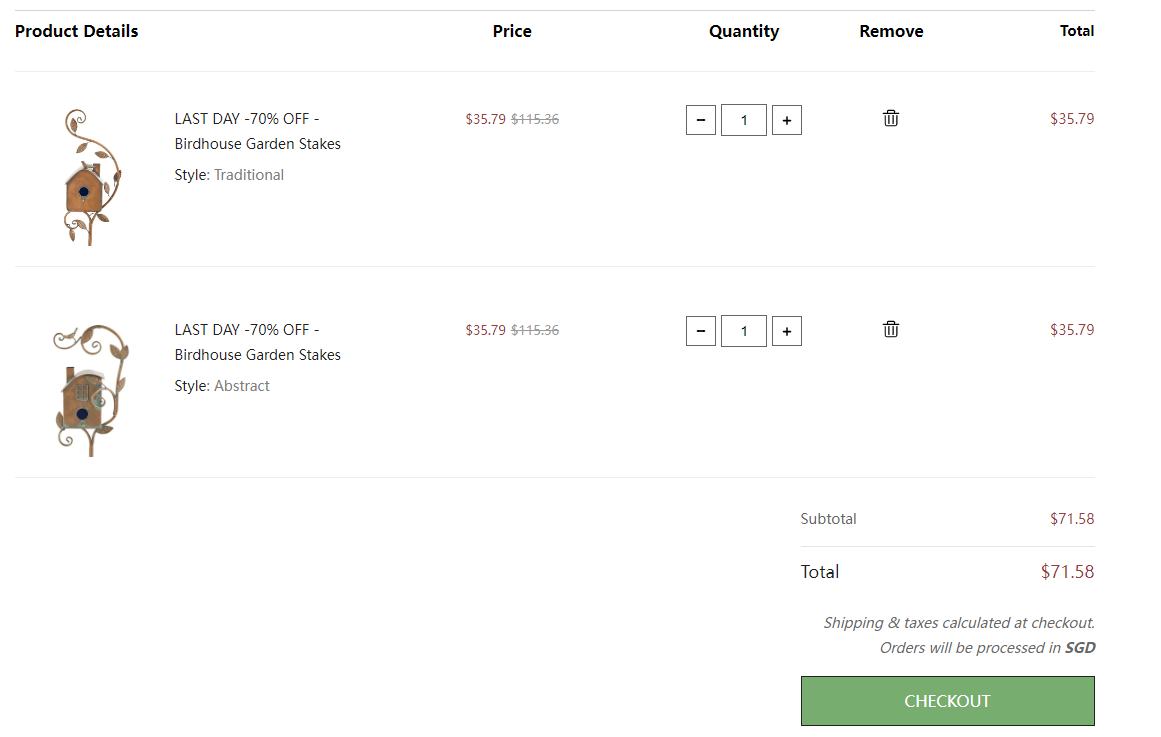This screenshot has height=737, width=1161.
Task: Click the Style: Traditional label
Action: pyautogui.click(x=229, y=175)
